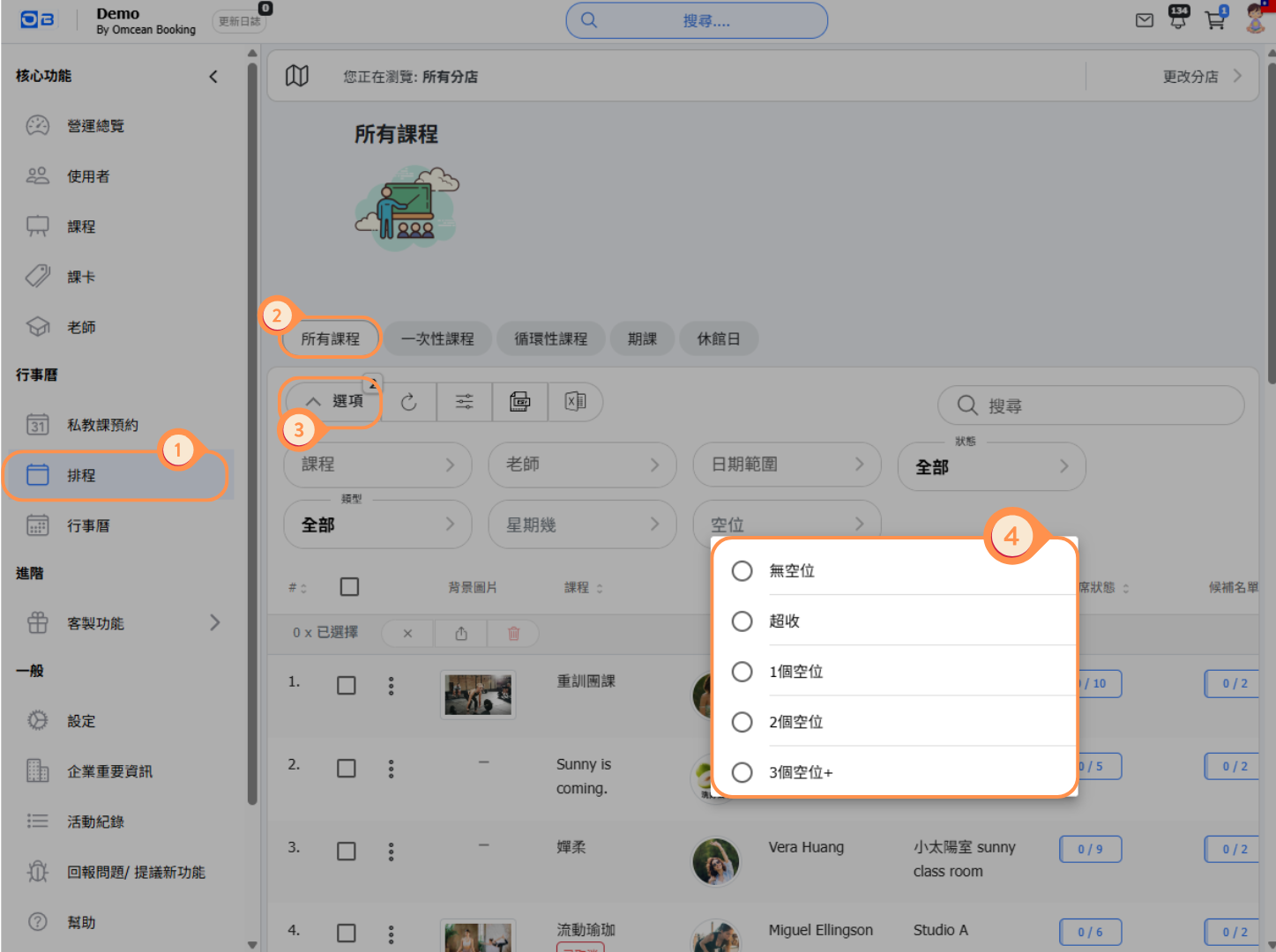Expand the 日期範圍 filter dropdown
This screenshot has width=1276, height=952.
(787, 465)
